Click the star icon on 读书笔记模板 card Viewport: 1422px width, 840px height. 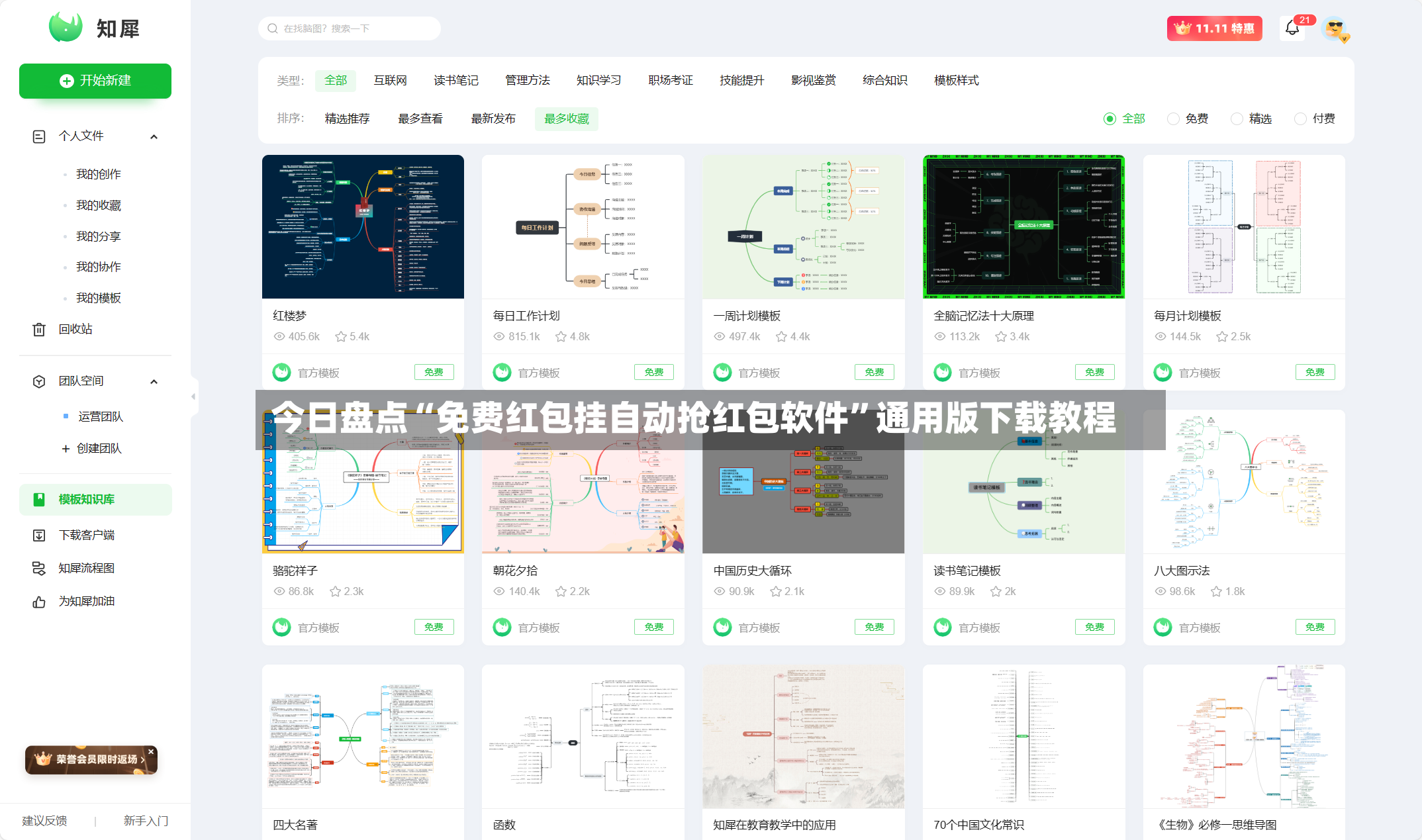pyautogui.click(x=996, y=592)
